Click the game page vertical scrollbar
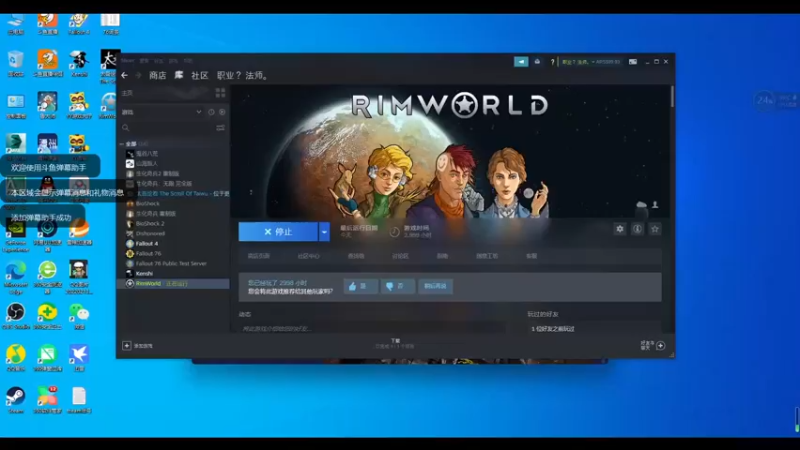 [672, 96]
